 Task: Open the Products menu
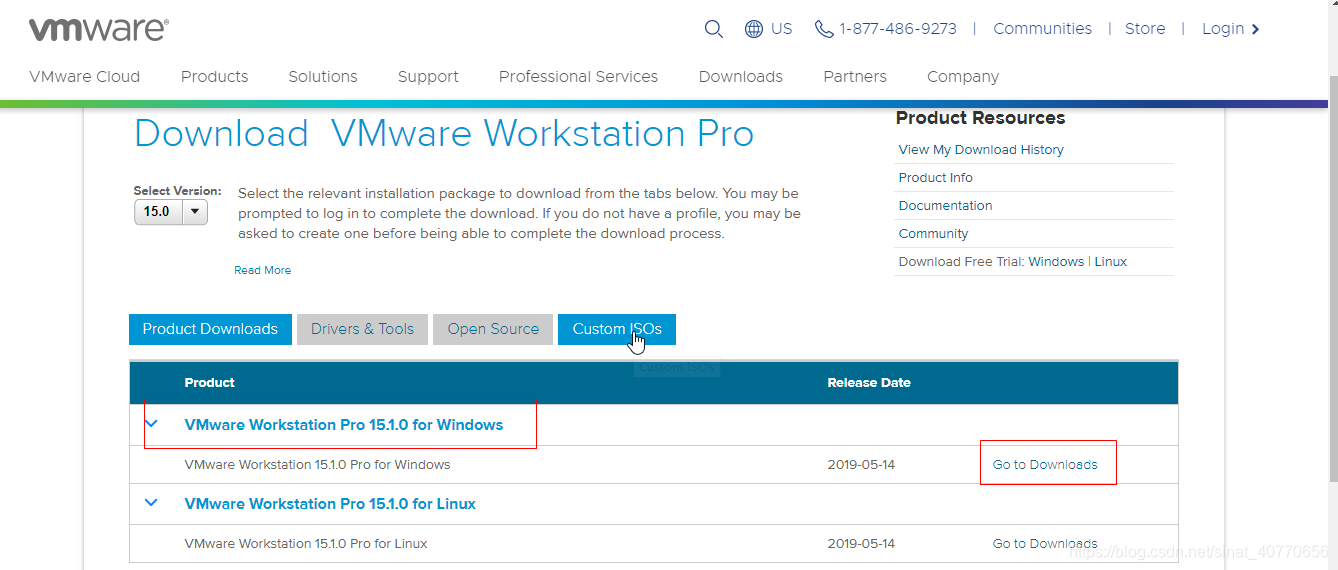pyautogui.click(x=214, y=77)
